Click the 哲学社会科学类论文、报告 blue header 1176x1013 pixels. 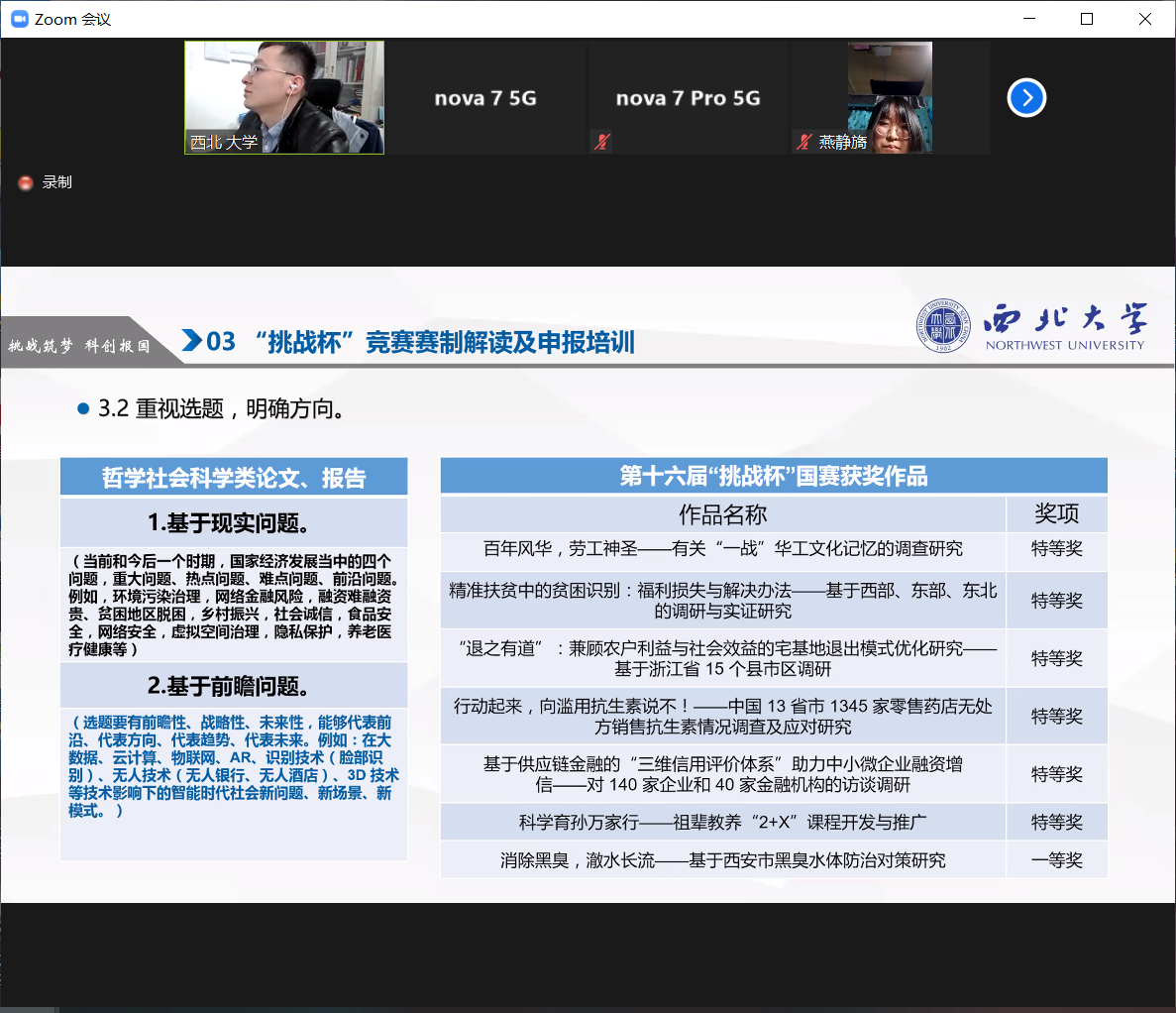click(234, 478)
